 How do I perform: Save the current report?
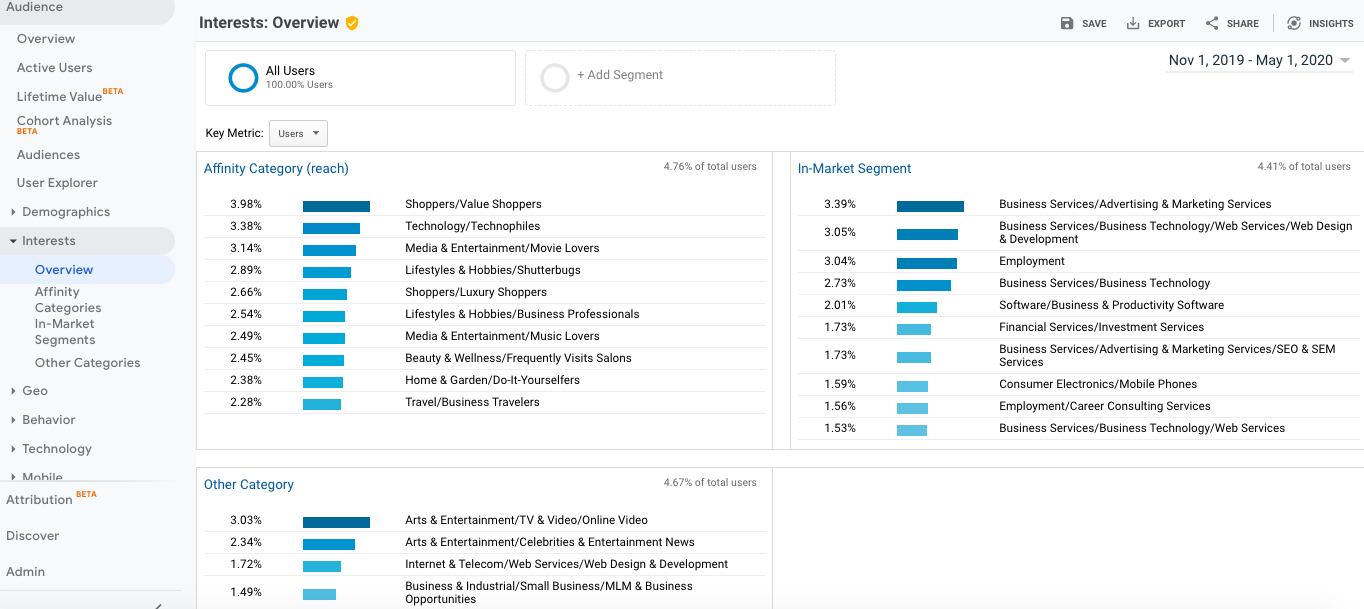[x=1084, y=22]
